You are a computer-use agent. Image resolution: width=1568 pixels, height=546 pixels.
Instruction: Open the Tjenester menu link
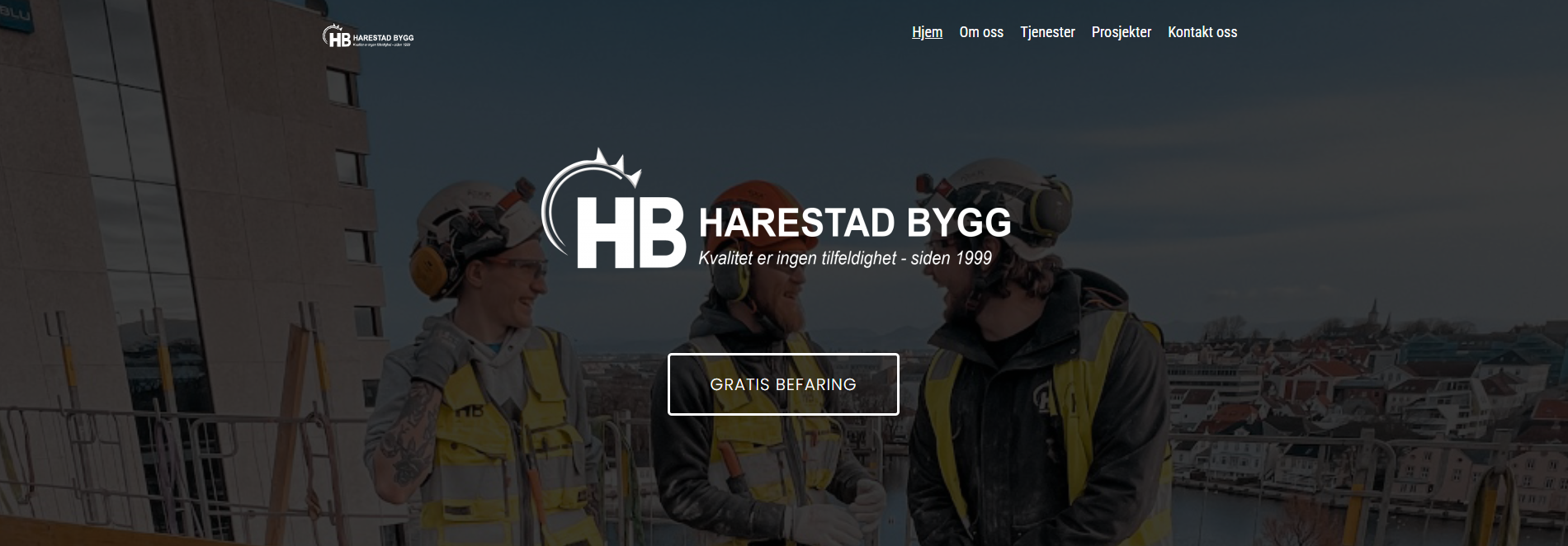coord(1047,32)
